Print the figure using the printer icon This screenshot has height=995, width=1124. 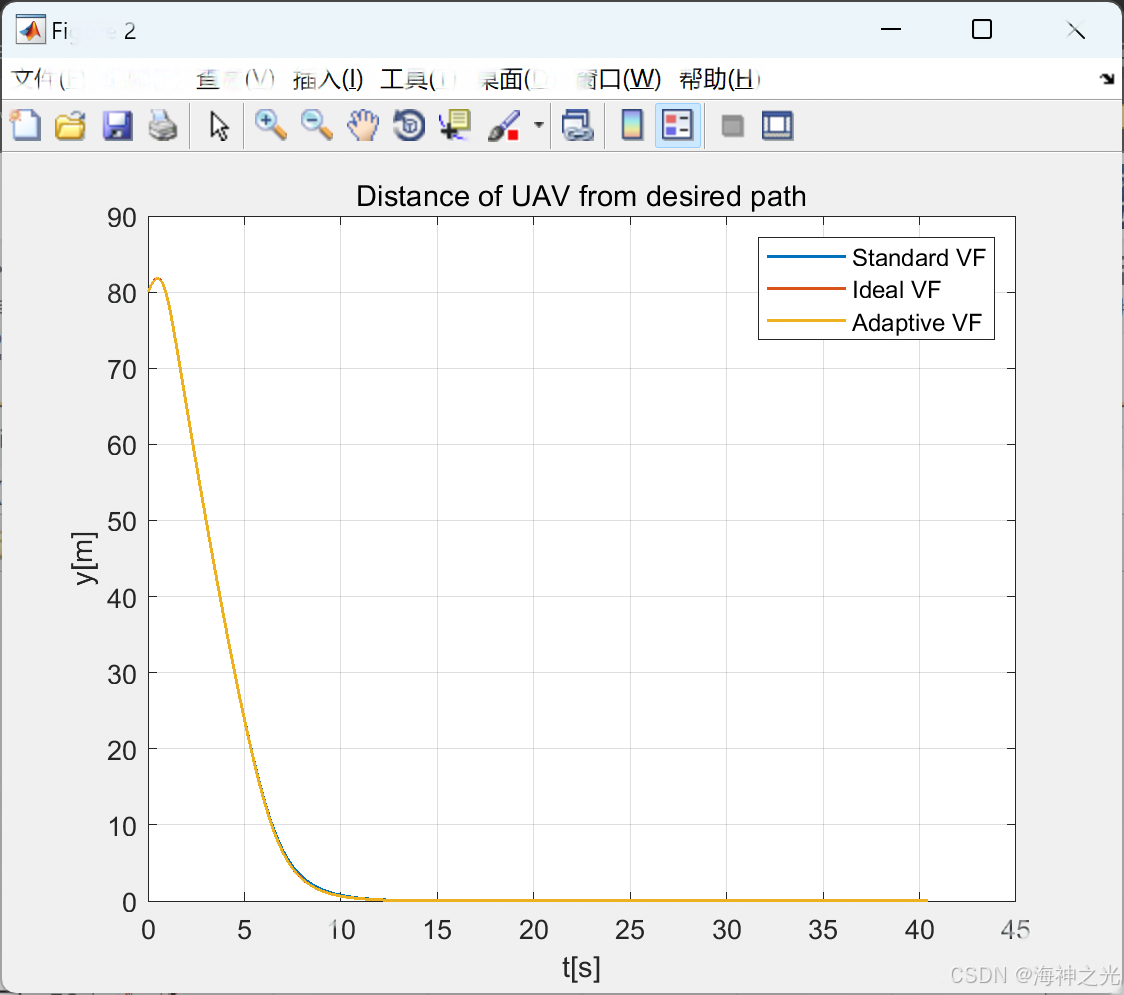163,125
